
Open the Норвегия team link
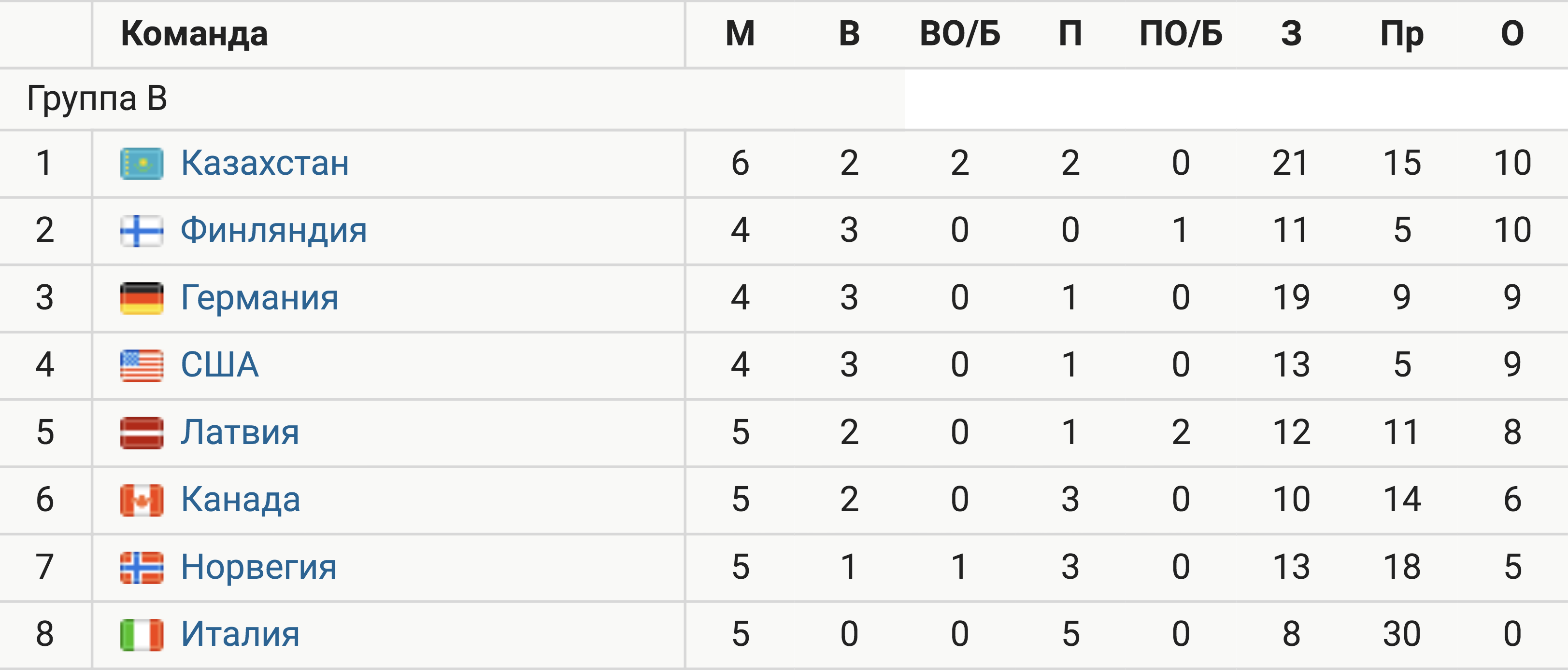coord(259,567)
